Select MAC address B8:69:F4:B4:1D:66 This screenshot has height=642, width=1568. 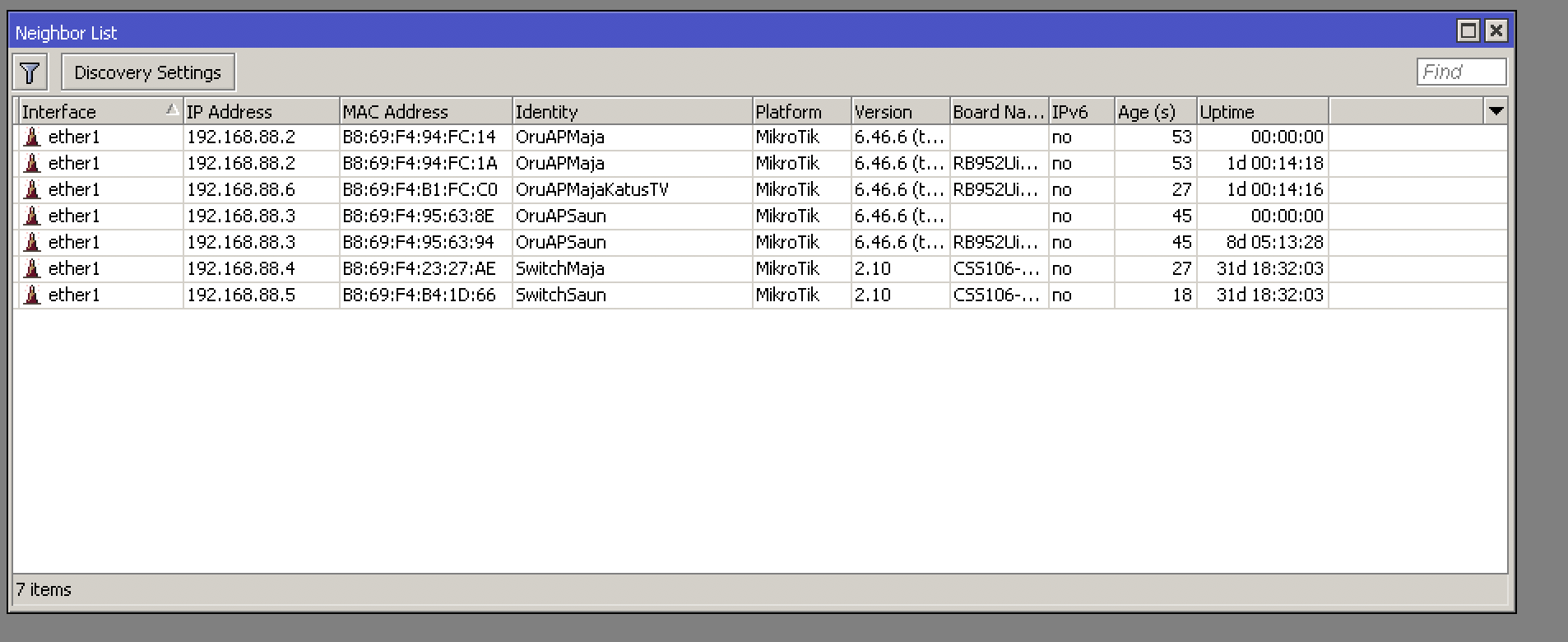(x=419, y=295)
